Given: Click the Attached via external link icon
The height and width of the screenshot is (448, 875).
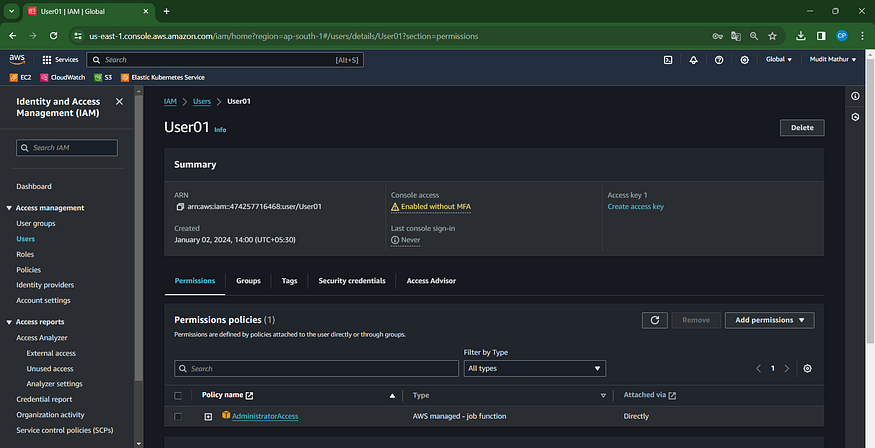Looking at the screenshot, I should point(672,396).
